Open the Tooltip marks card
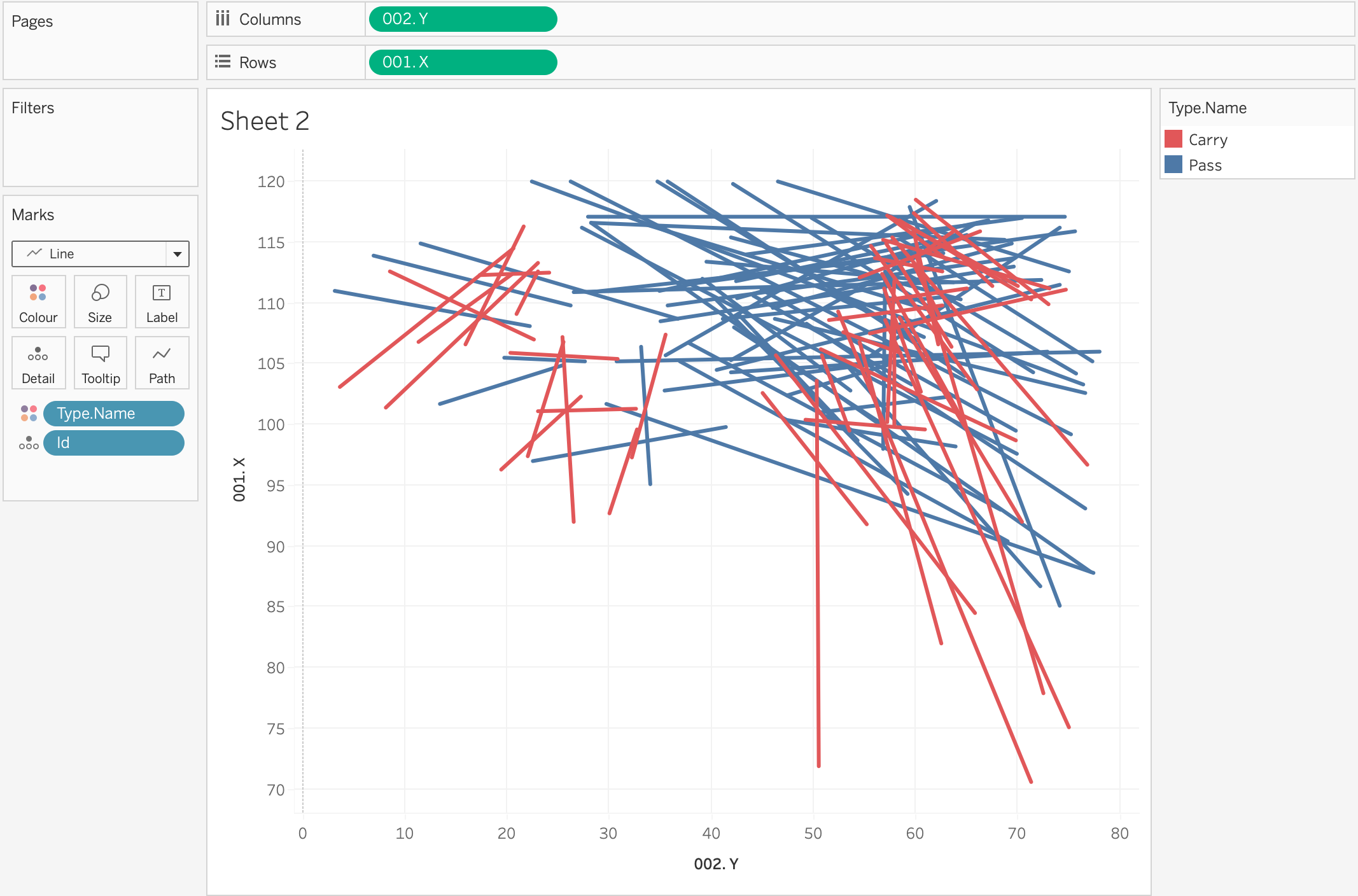Screen dimensions: 1358x896 (100, 363)
